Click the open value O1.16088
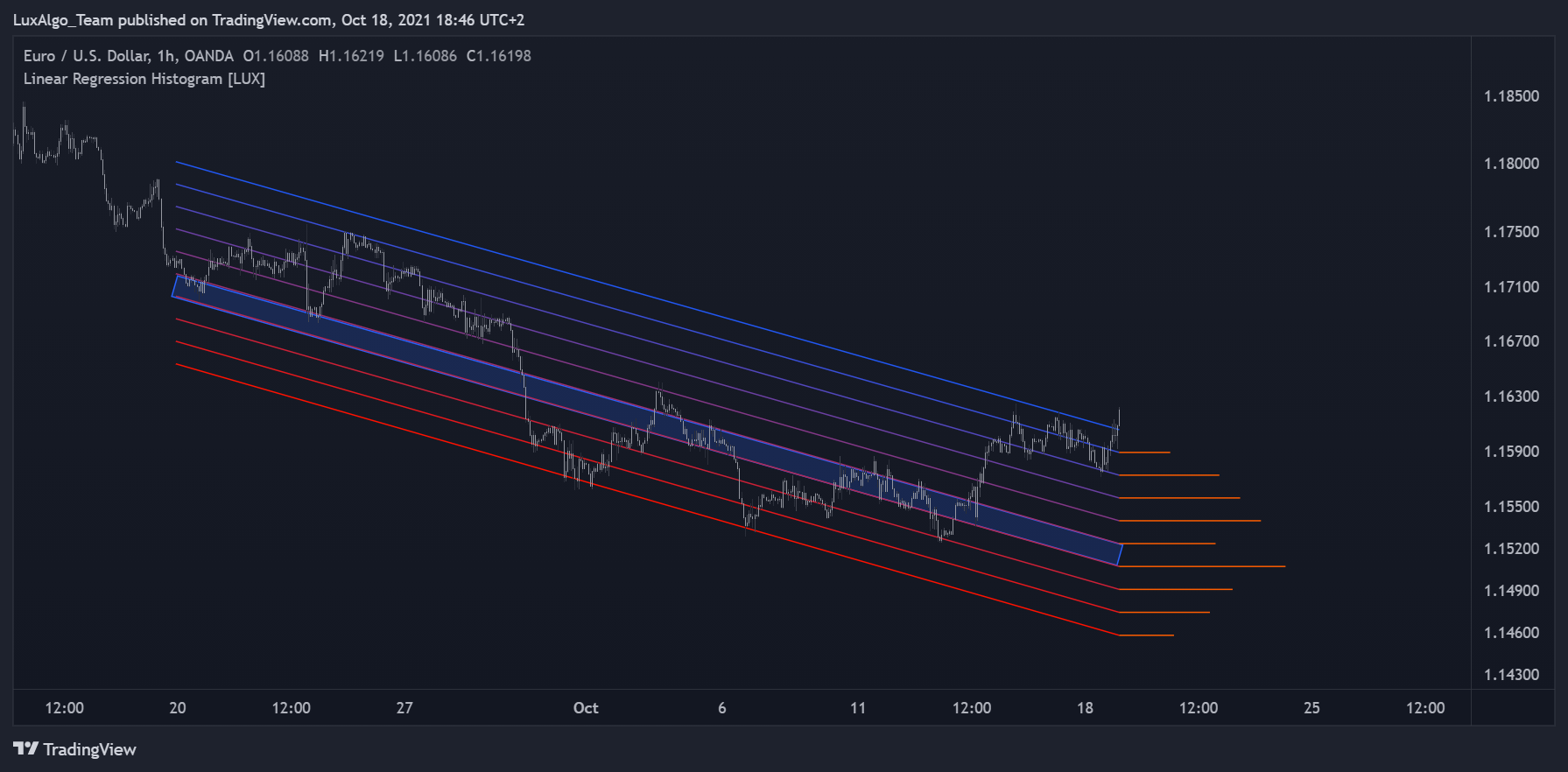The image size is (1568, 772). (276, 56)
